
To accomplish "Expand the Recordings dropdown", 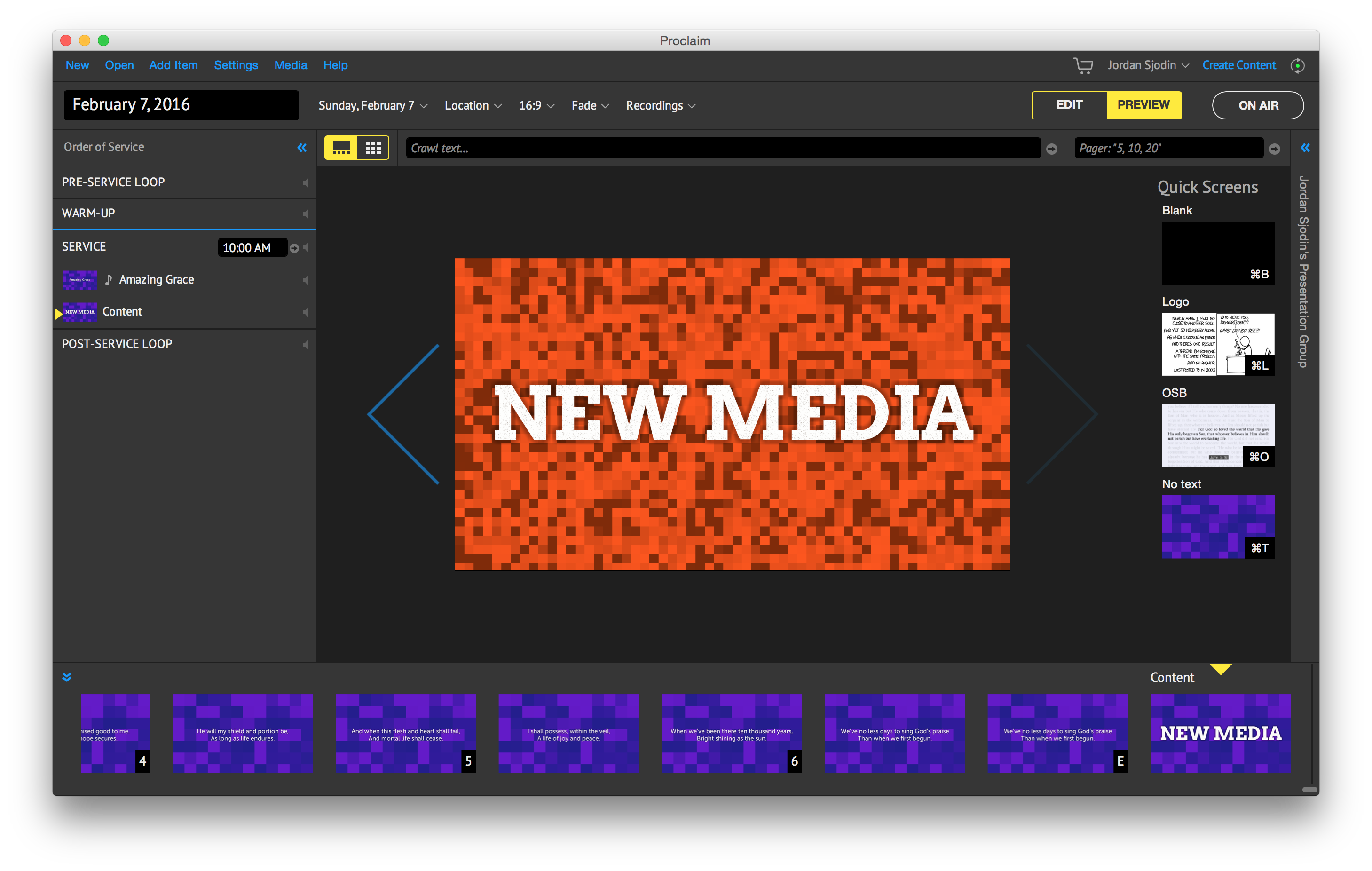I will pos(660,106).
